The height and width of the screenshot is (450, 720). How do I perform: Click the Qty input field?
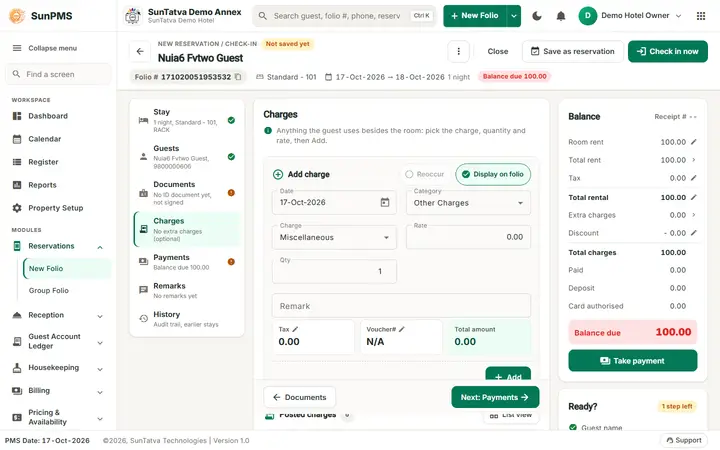[x=334, y=271]
